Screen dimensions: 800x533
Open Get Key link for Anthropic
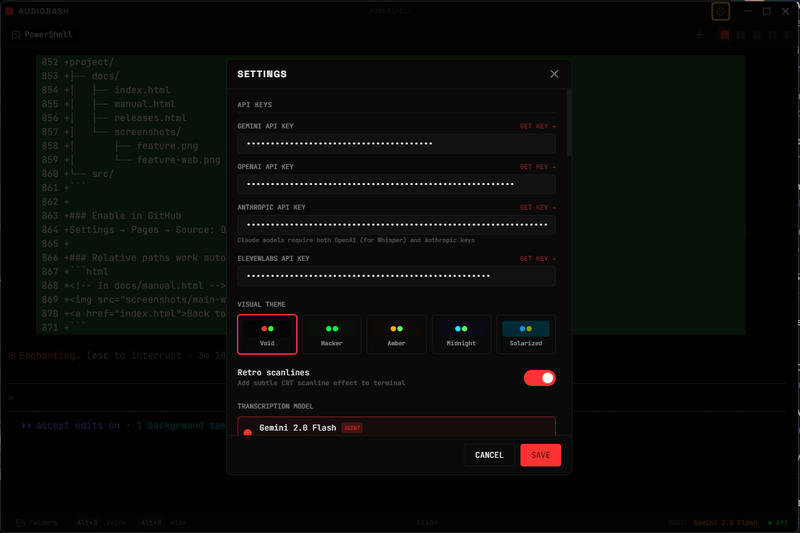538,208
